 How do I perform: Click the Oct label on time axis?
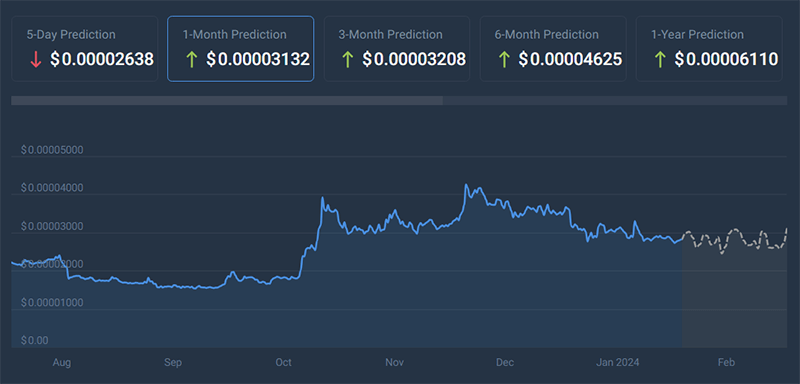[283, 363]
